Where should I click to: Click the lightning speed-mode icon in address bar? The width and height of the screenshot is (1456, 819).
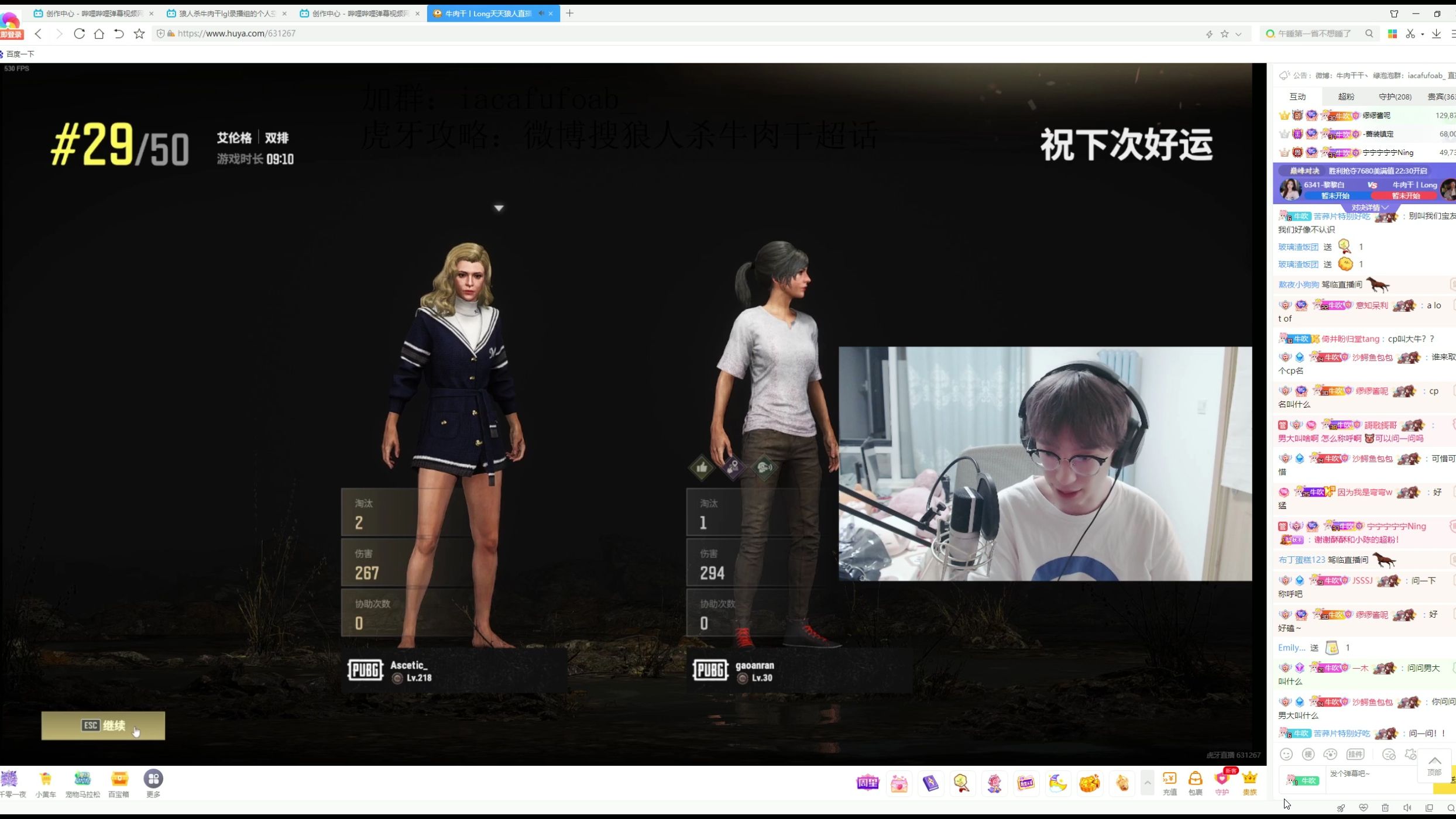[x=1209, y=34]
